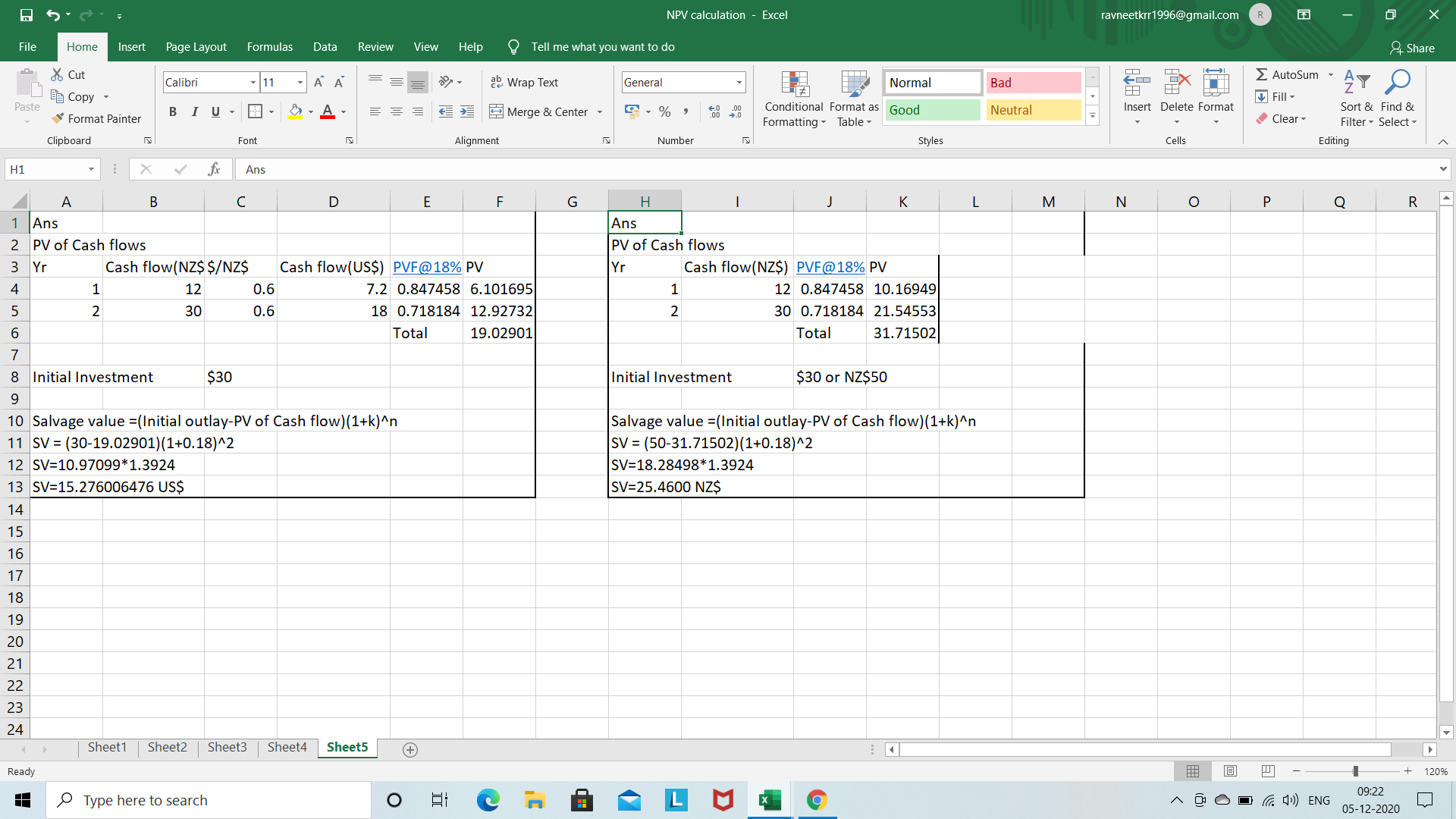Click the Cut scissors icon
1456x819 pixels.
tap(57, 74)
